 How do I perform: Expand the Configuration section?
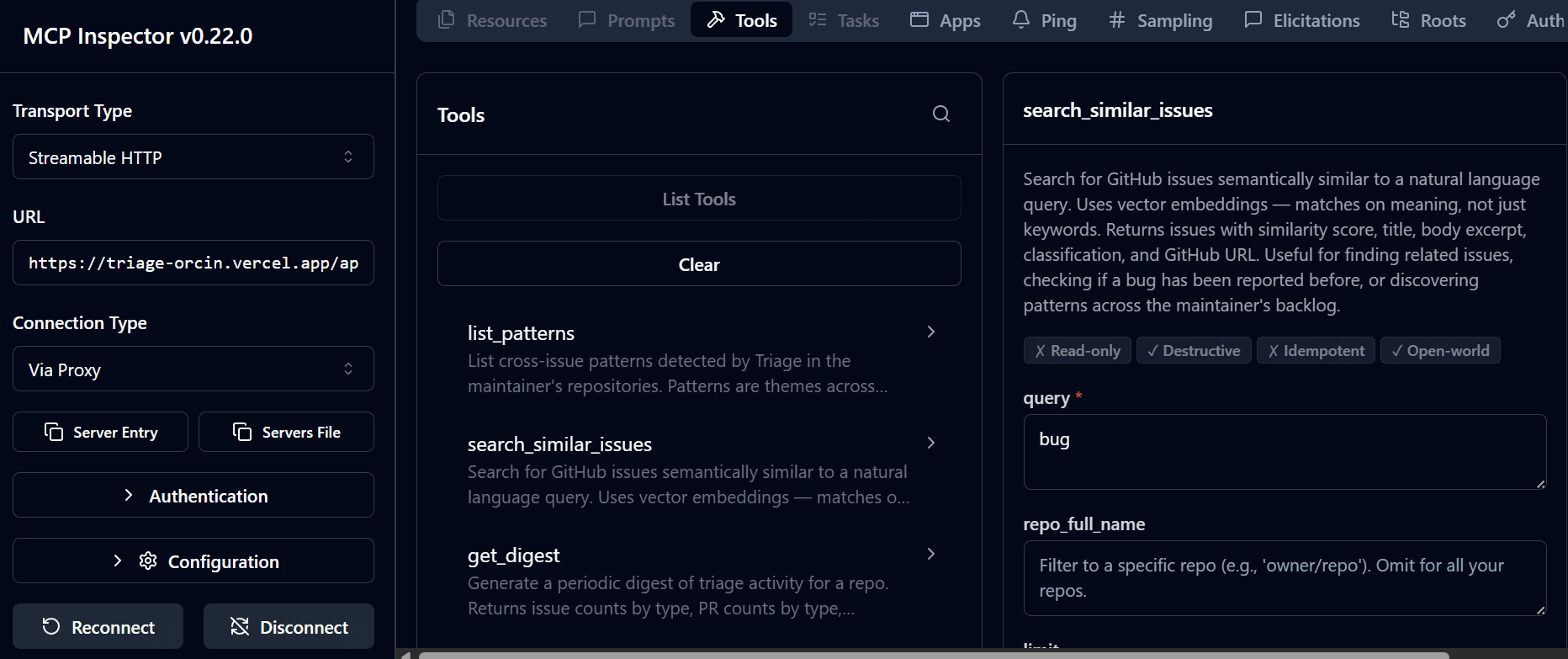(x=193, y=561)
